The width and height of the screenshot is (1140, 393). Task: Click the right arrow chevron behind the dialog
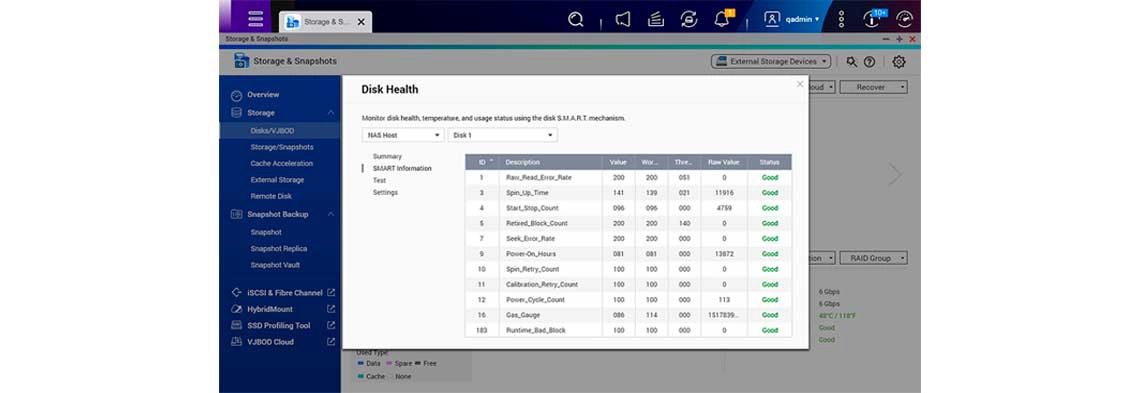[x=895, y=174]
